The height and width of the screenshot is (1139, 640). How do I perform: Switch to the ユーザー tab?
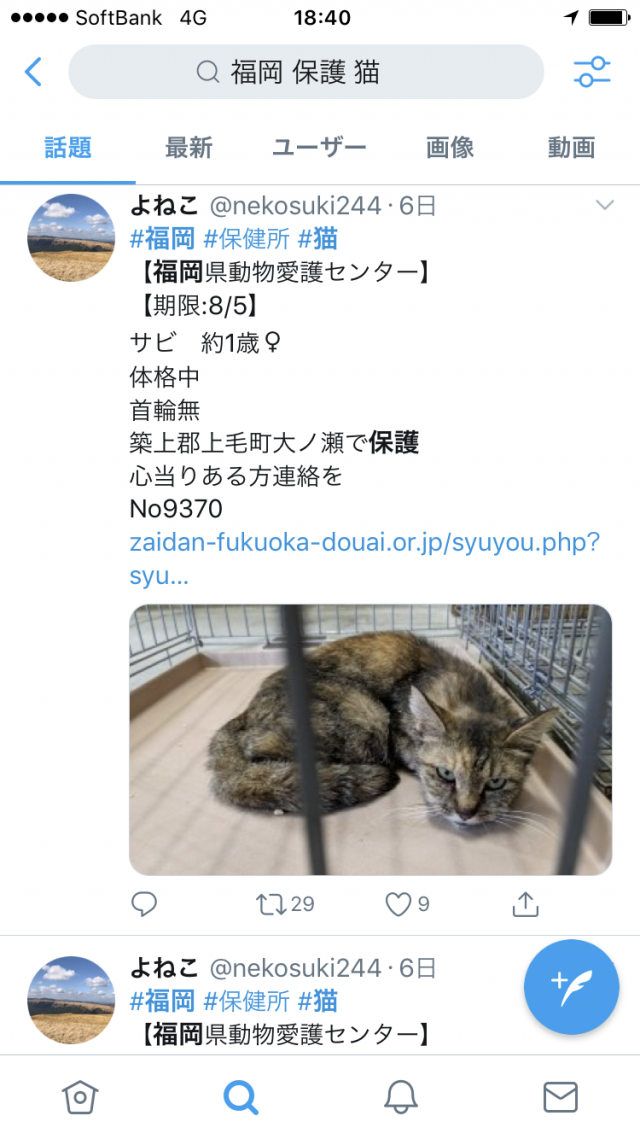[x=320, y=147]
